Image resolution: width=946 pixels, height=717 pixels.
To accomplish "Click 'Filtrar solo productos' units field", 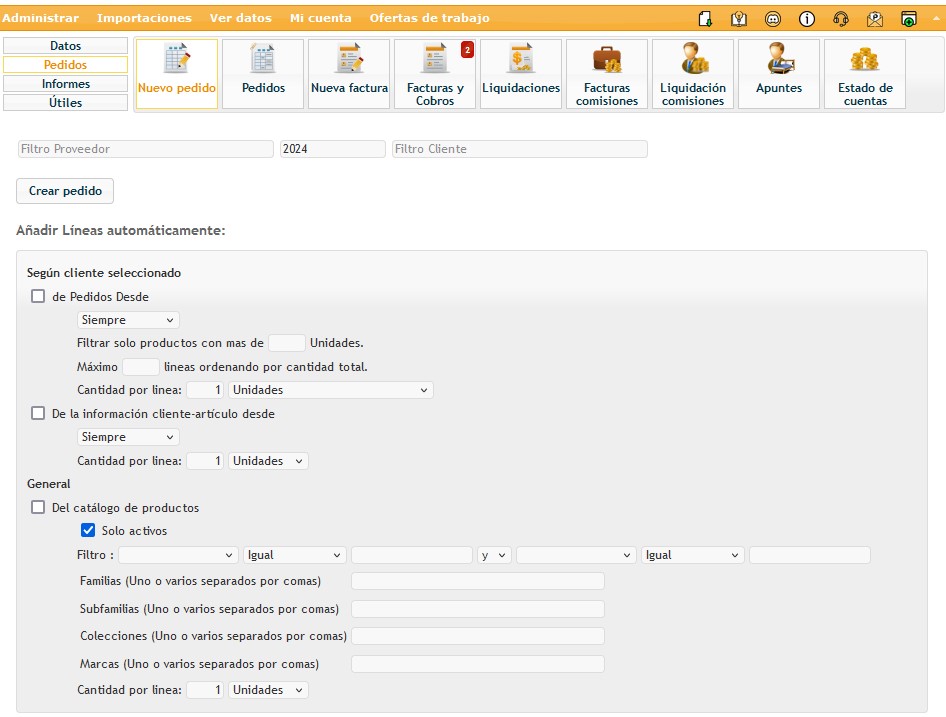I will (287, 343).
